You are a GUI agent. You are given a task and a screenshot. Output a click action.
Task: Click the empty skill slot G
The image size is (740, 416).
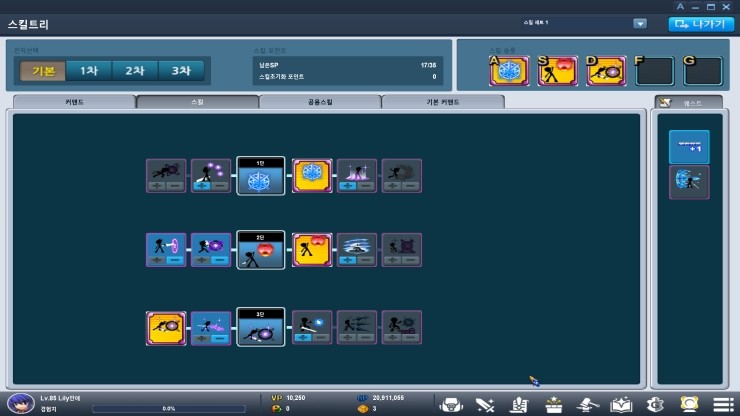[703, 71]
